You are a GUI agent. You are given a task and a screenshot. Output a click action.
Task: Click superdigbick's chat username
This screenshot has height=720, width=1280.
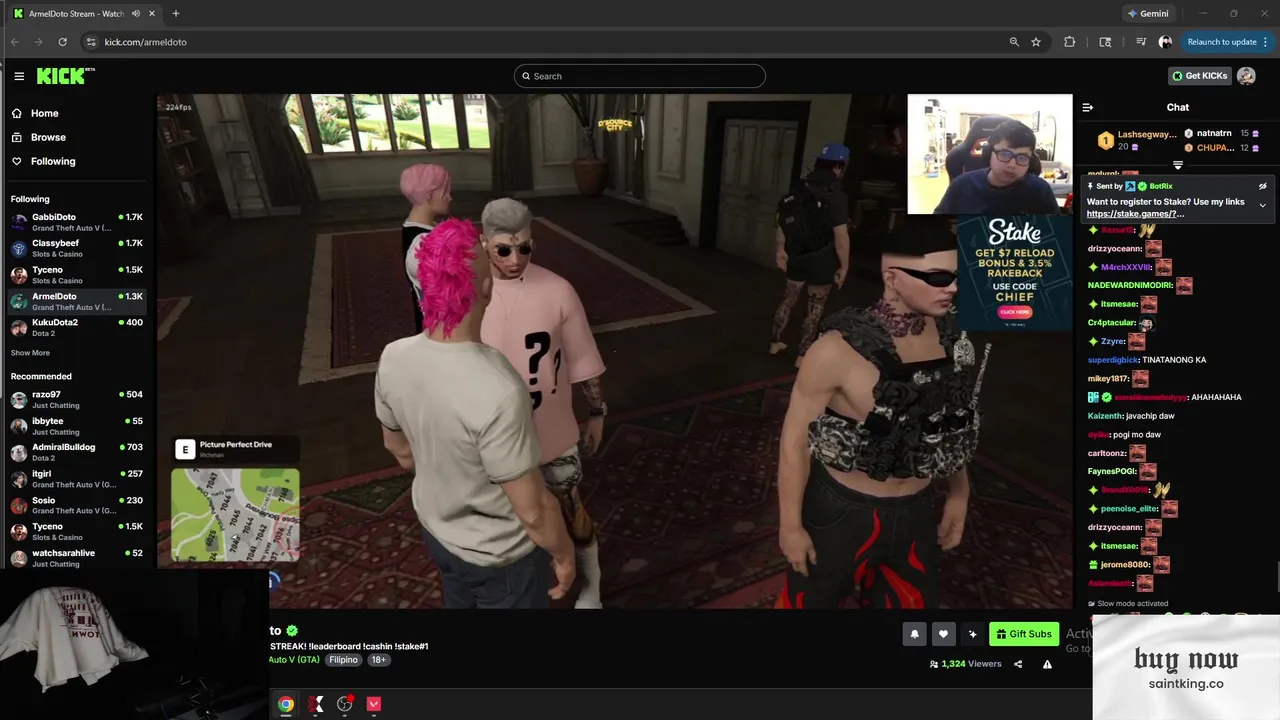[x=1113, y=360]
